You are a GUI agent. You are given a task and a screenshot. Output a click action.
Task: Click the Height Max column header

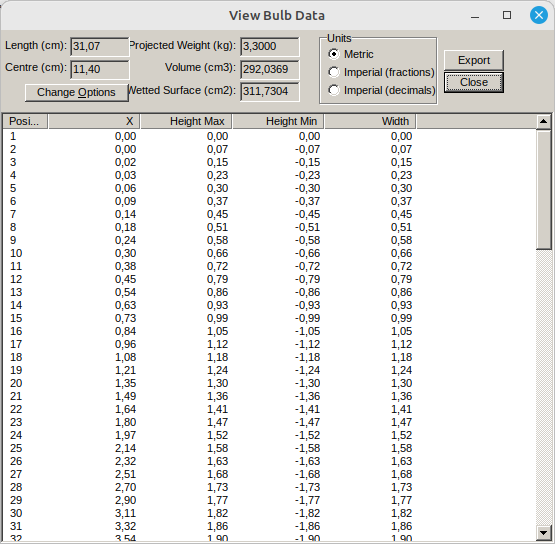pos(186,121)
